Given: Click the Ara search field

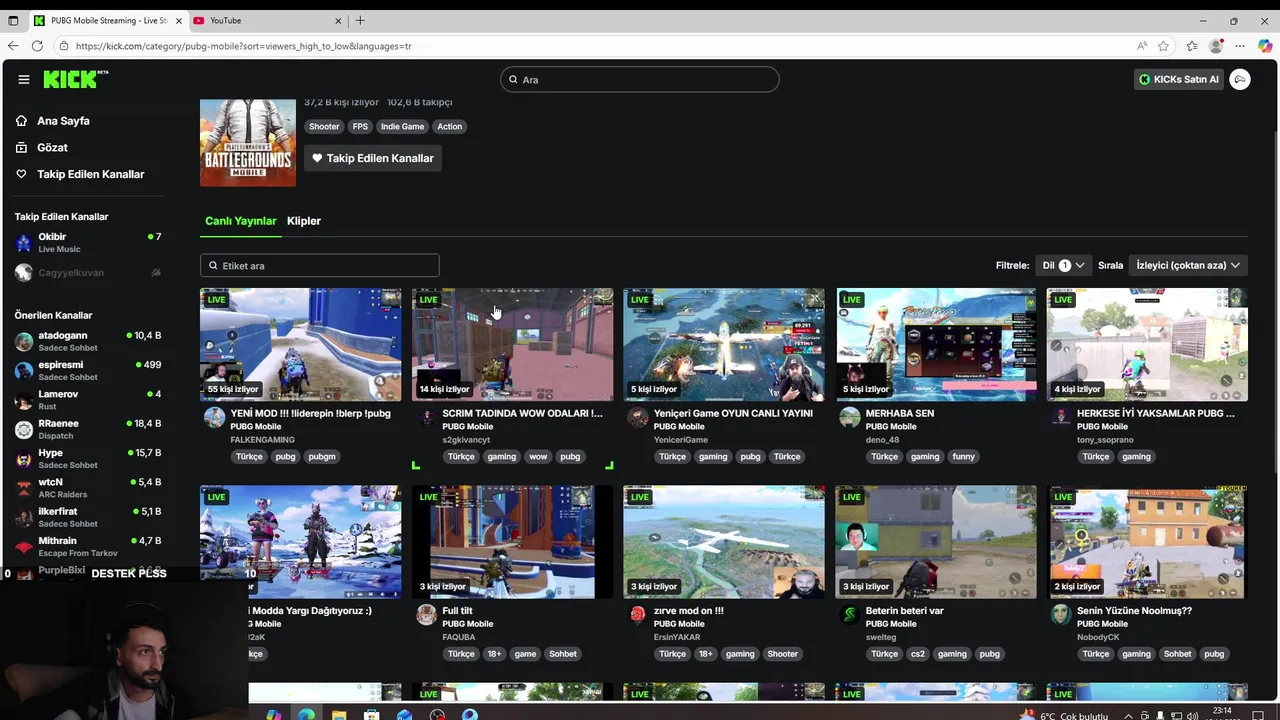Looking at the screenshot, I should [x=640, y=79].
